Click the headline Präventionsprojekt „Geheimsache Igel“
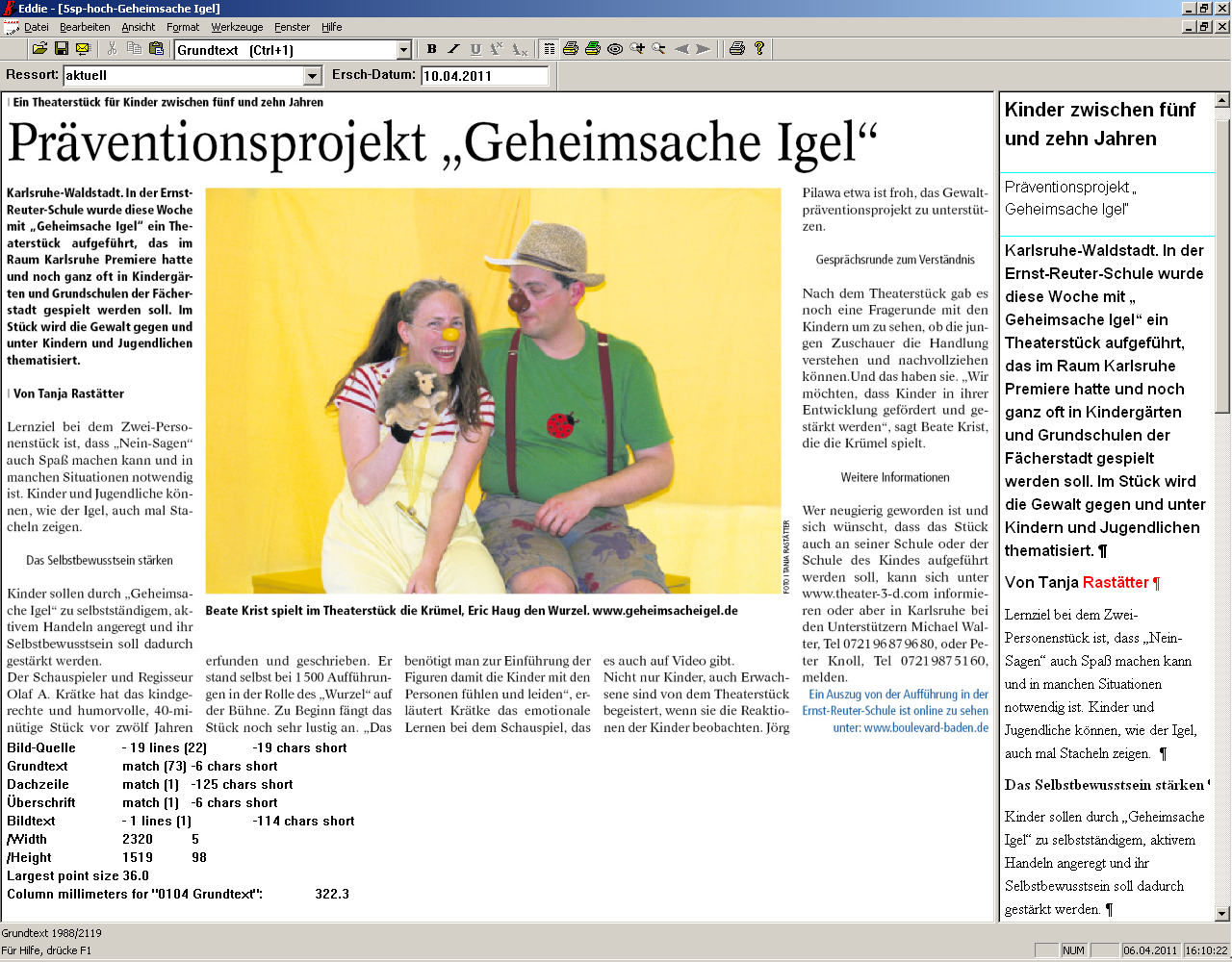 [x=443, y=143]
